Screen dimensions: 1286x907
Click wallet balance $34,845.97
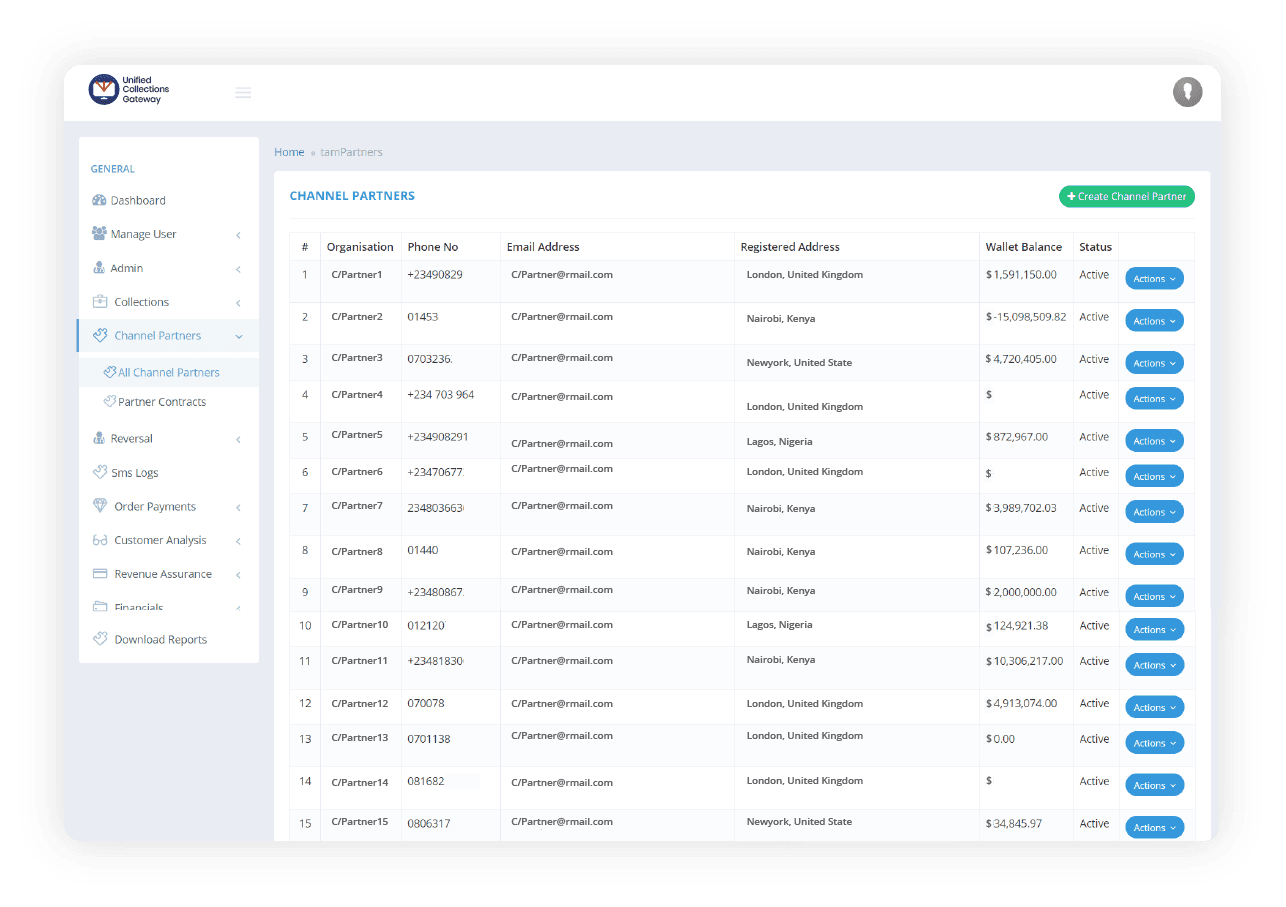pos(1014,824)
